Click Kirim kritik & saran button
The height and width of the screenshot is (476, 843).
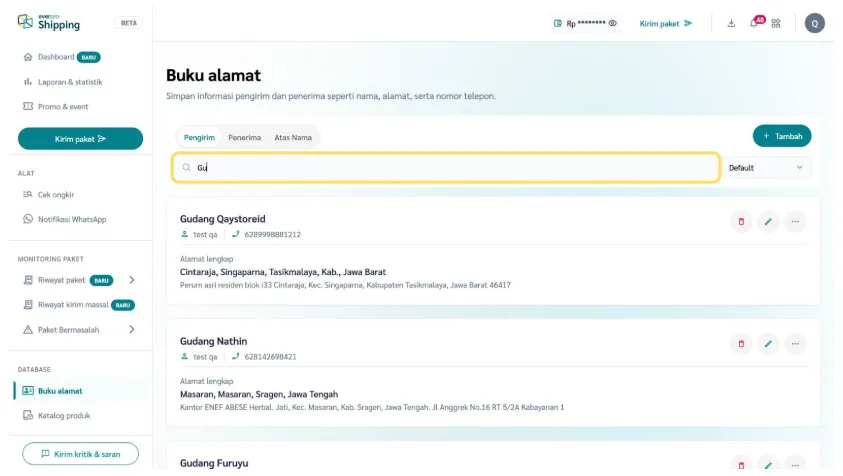(x=80, y=454)
